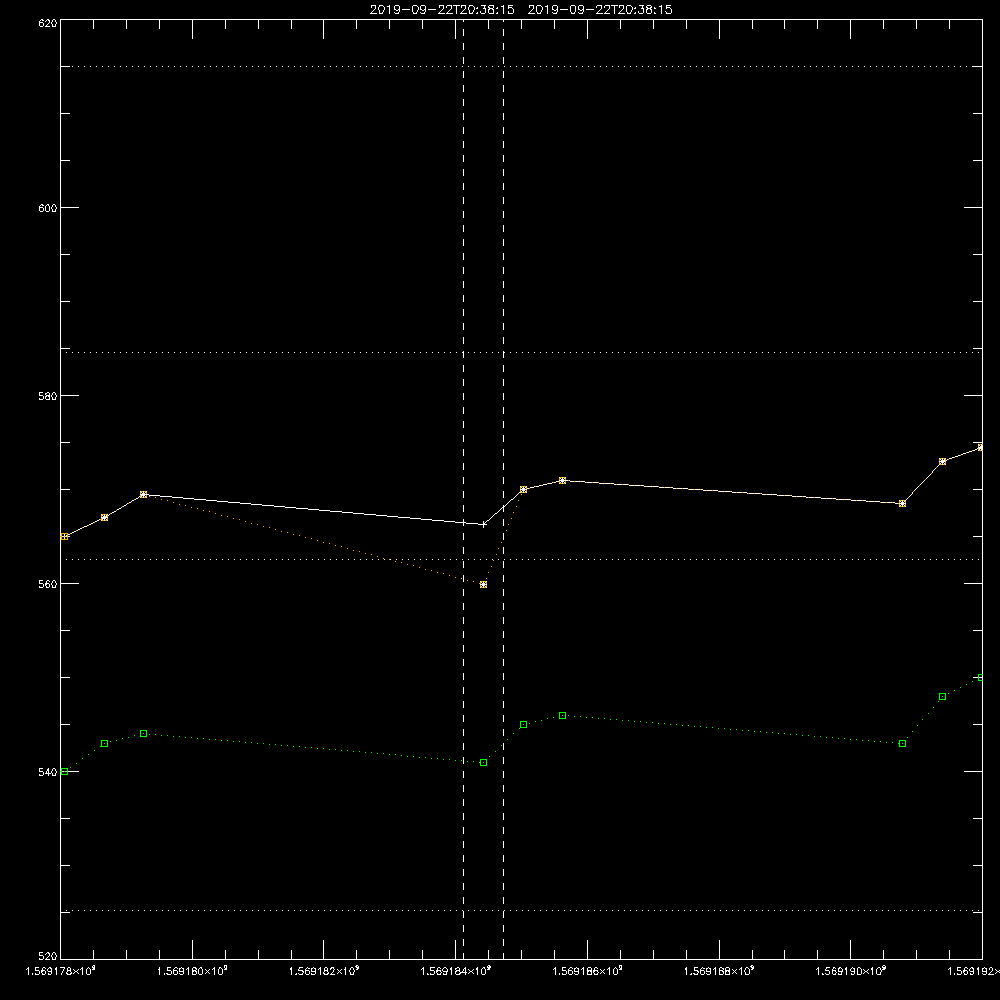Select the green square data point at 550
1000x1000 pixels.
tap(981, 677)
